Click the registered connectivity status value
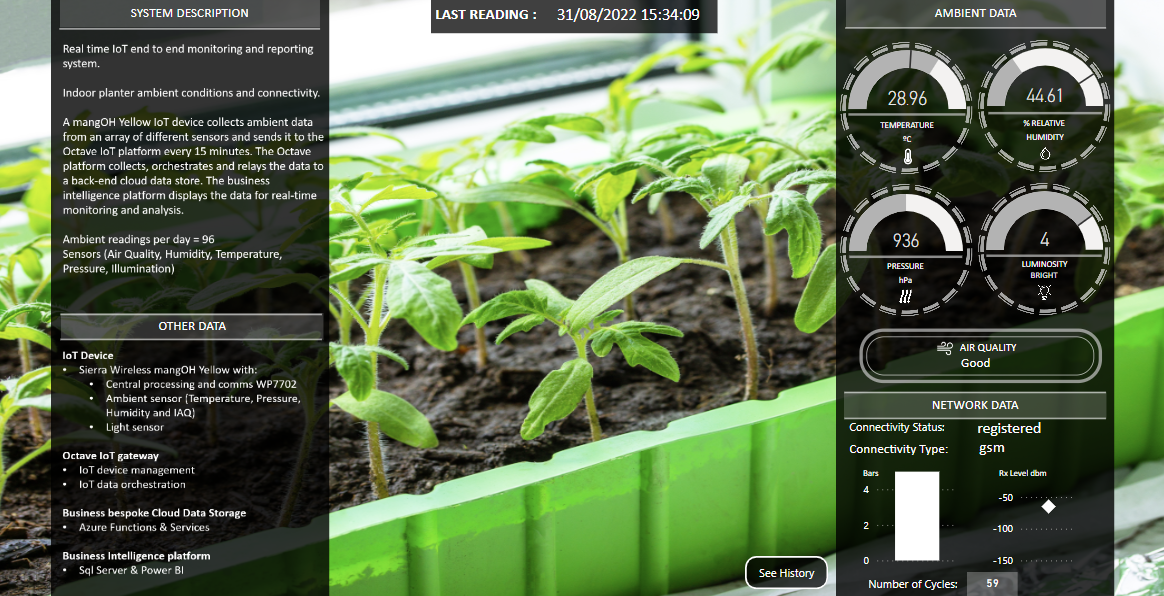 point(1009,428)
